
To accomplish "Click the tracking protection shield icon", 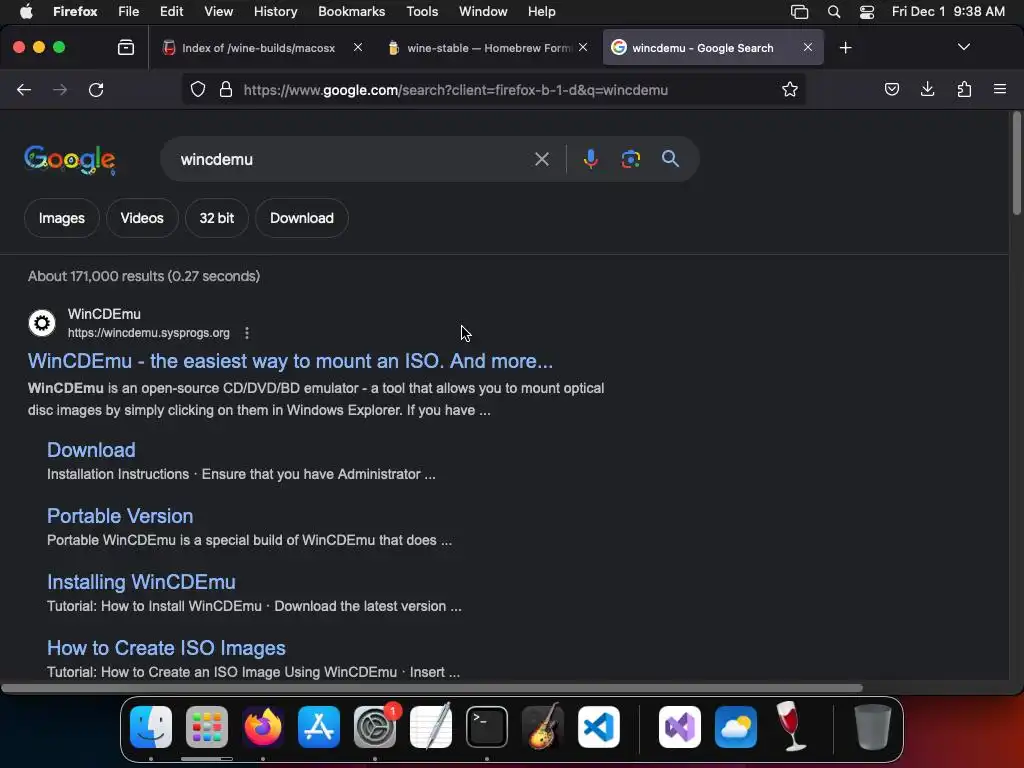I will tap(198, 89).
